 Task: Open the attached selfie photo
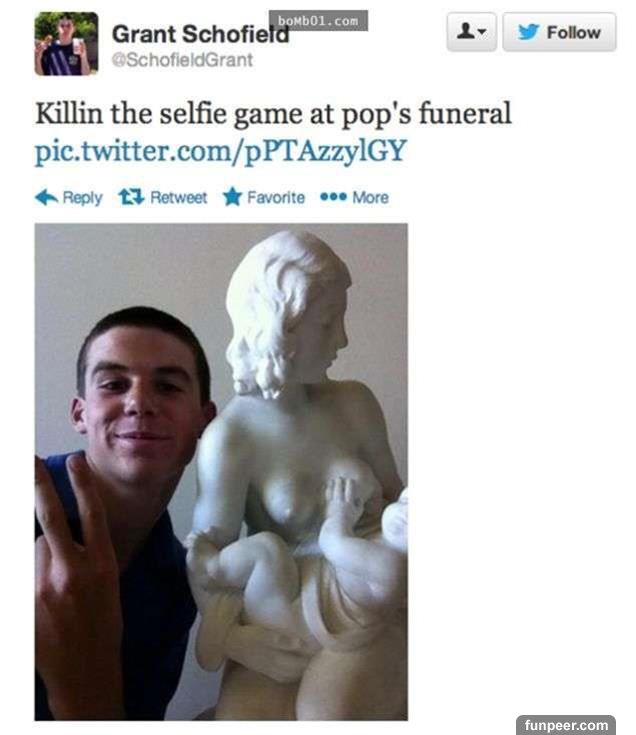coord(221,472)
